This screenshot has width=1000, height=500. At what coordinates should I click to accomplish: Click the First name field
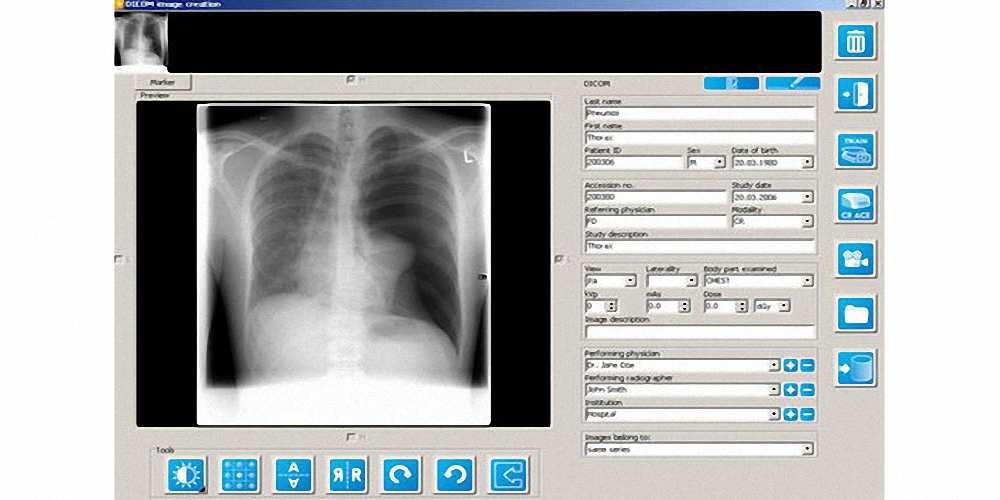pyautogui.click(x=700, y=138)
